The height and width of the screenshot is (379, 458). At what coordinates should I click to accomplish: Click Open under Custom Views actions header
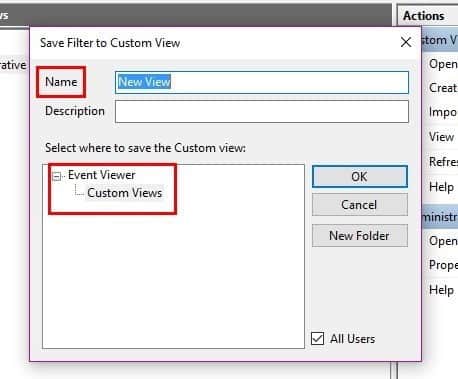pyautogui.click(x=443, y=64)
